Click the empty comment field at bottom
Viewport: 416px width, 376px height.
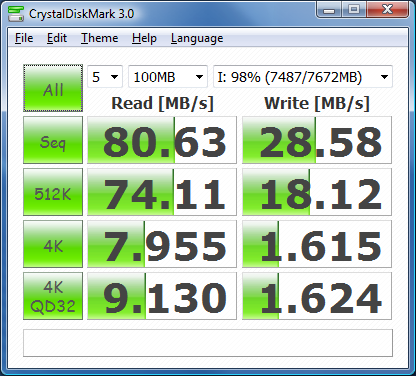[208, 343]
